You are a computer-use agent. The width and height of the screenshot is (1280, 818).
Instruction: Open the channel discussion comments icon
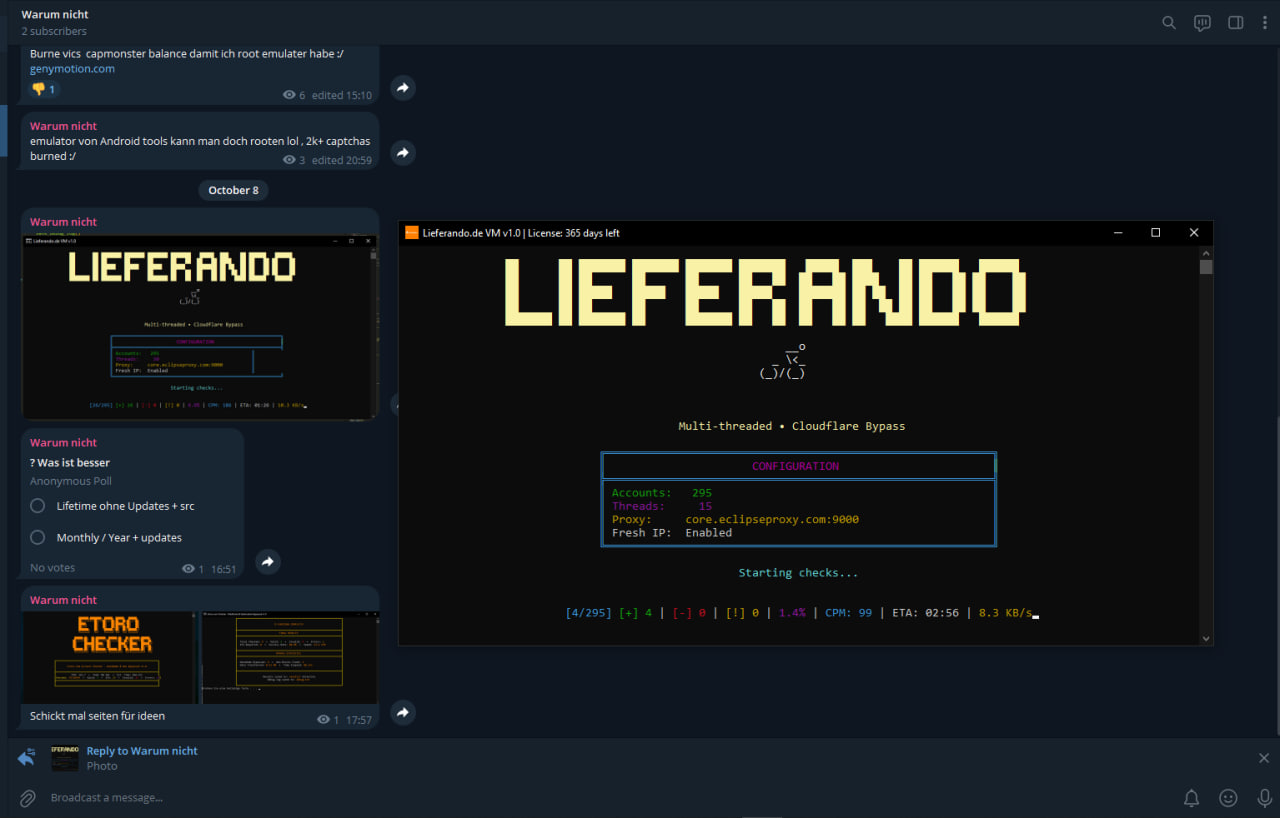1202,23
